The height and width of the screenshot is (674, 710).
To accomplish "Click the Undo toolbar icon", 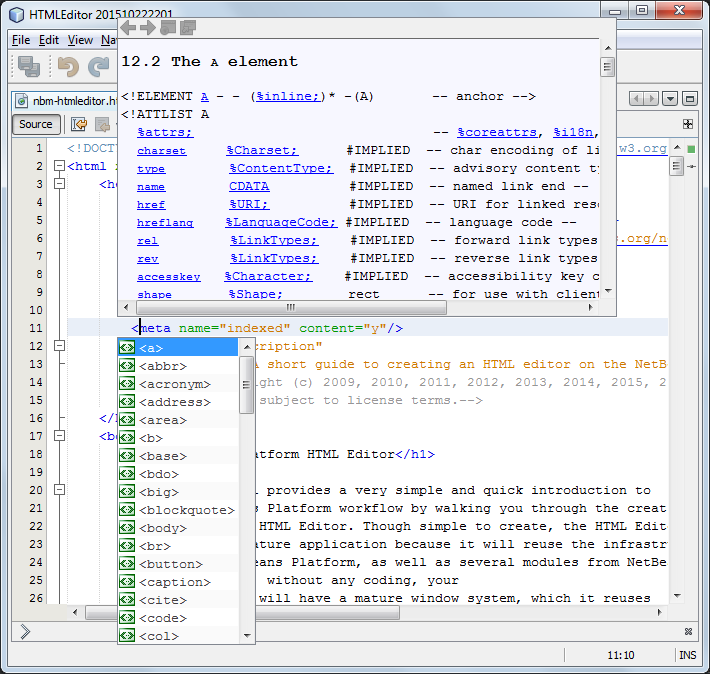I will (x=68, y=67).
